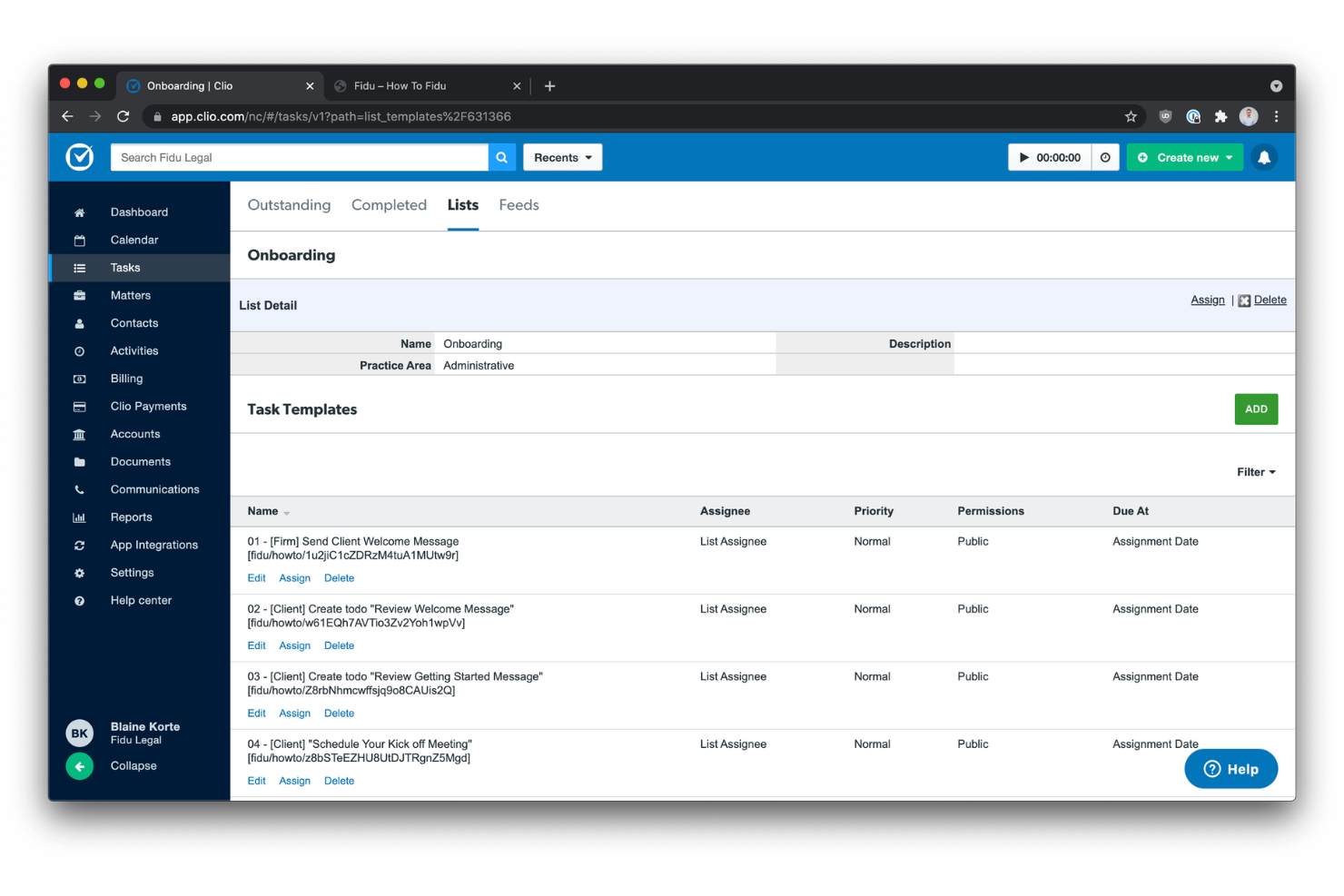Open the Matters section

tap(131, 295)
